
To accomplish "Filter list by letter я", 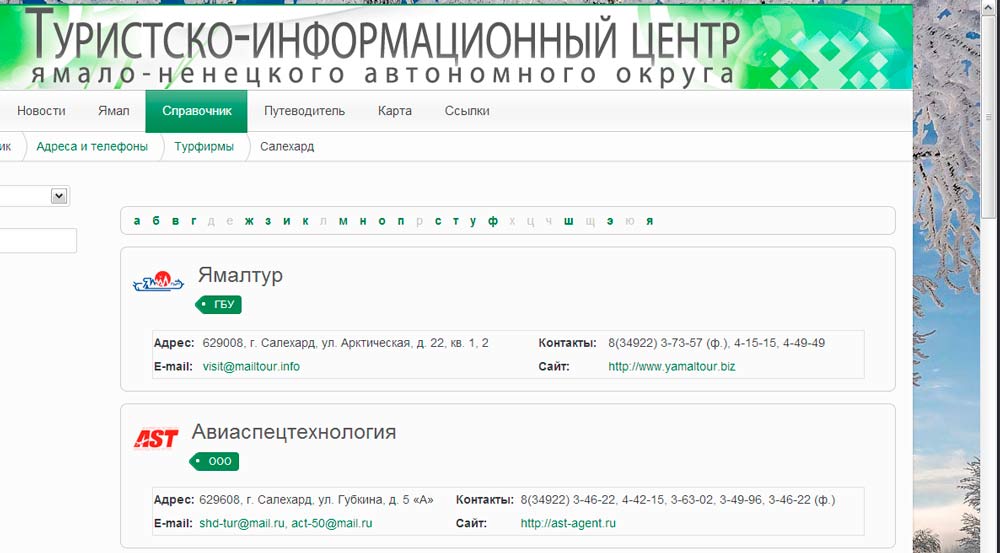I will (x=649, y=221).
